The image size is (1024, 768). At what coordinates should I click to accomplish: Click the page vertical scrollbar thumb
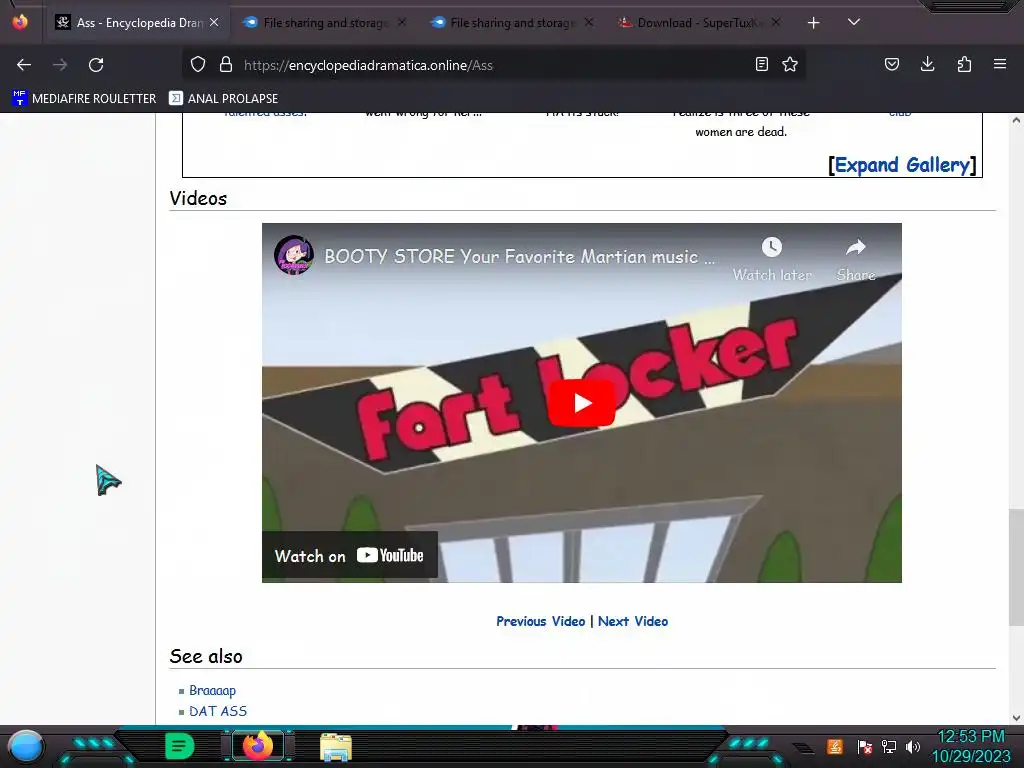1016,567
